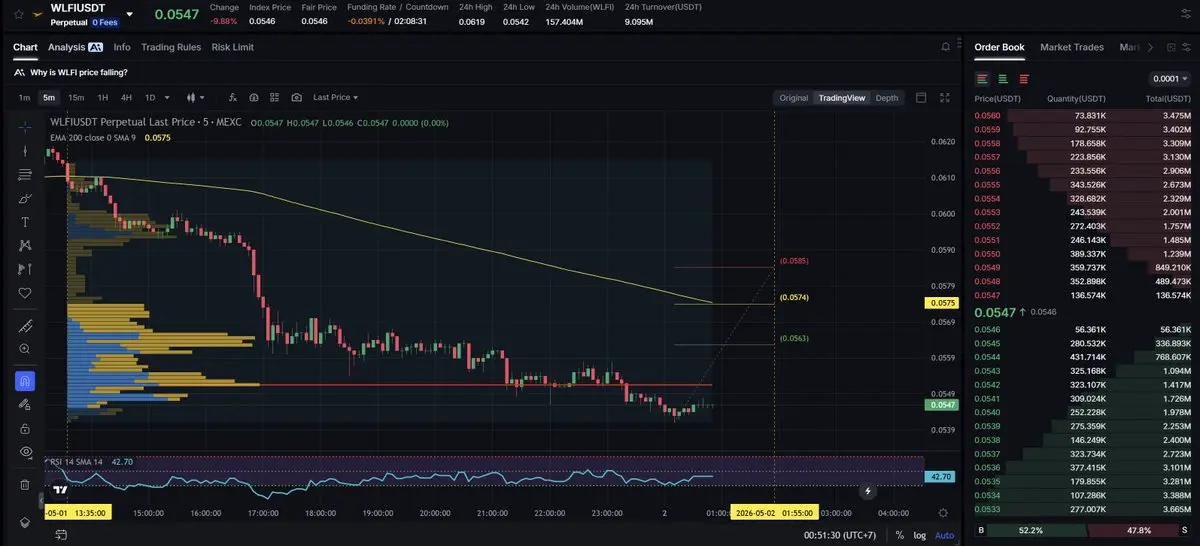
Task: Open the Fibonacci/horizontal lines tool group
Action: (x=25, y=175)
